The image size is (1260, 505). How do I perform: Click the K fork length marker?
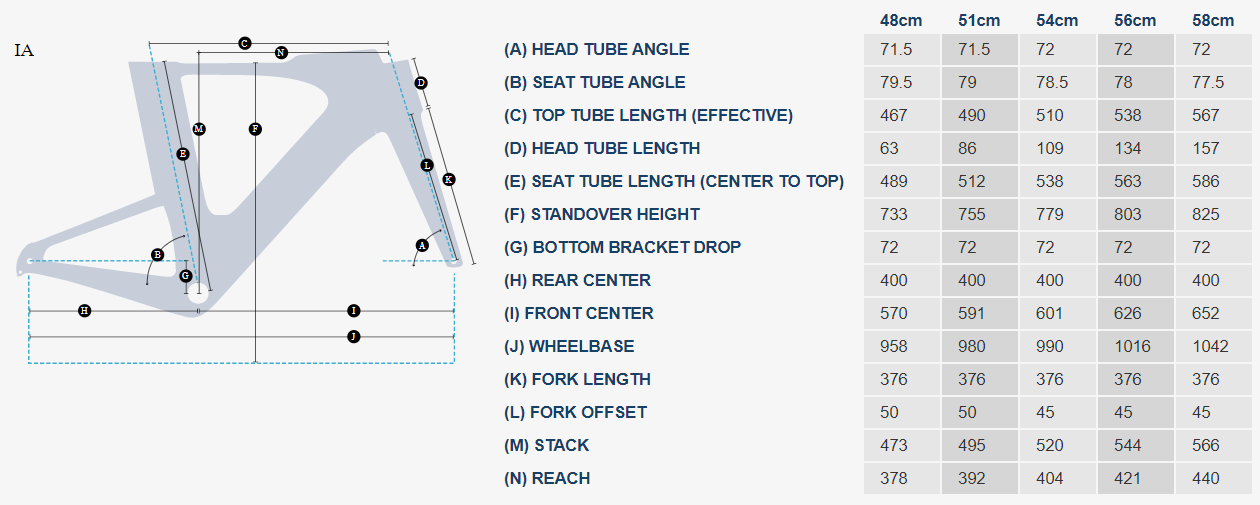448,179
